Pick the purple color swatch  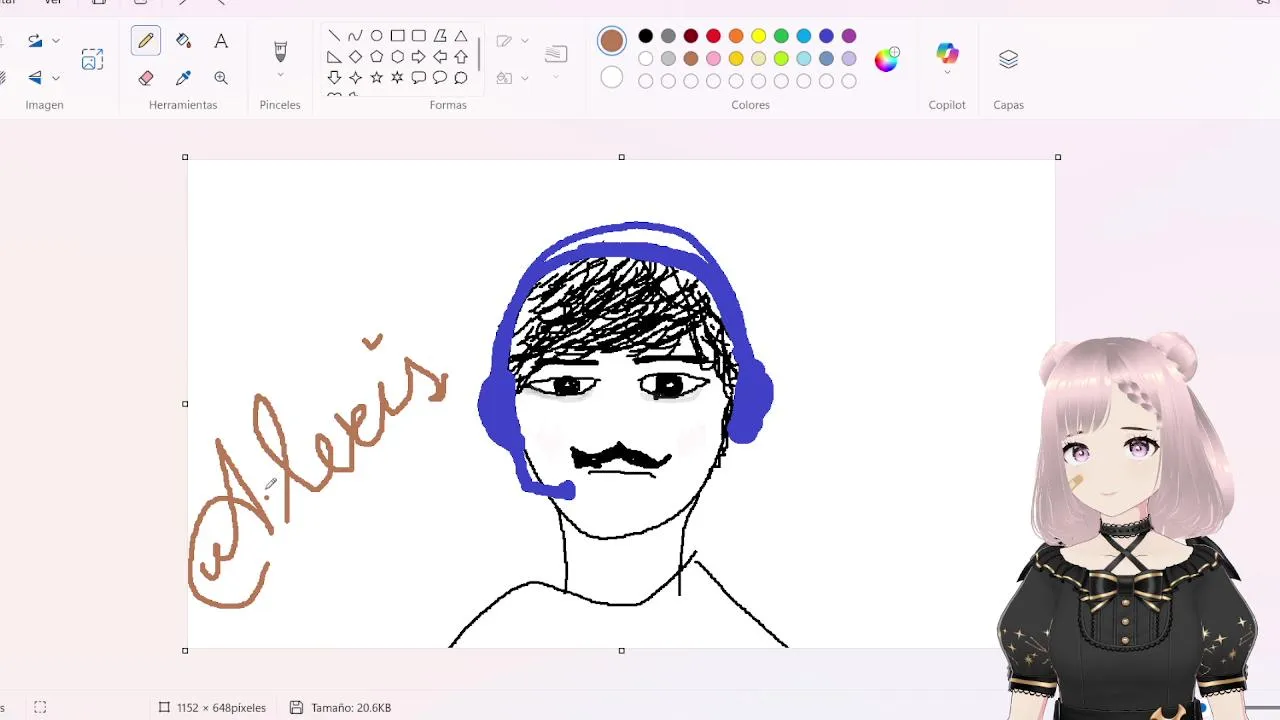849,37
